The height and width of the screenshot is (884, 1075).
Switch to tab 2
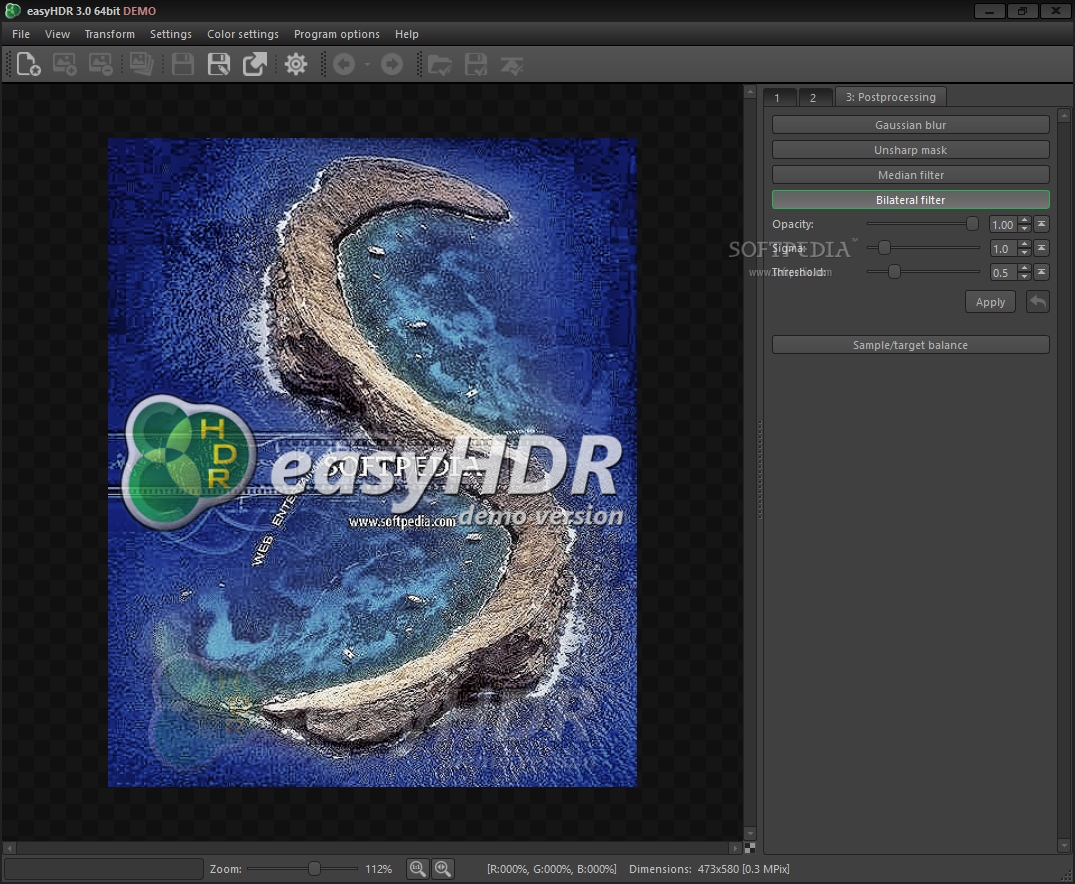pyautogui.click(x=815, y=97)
